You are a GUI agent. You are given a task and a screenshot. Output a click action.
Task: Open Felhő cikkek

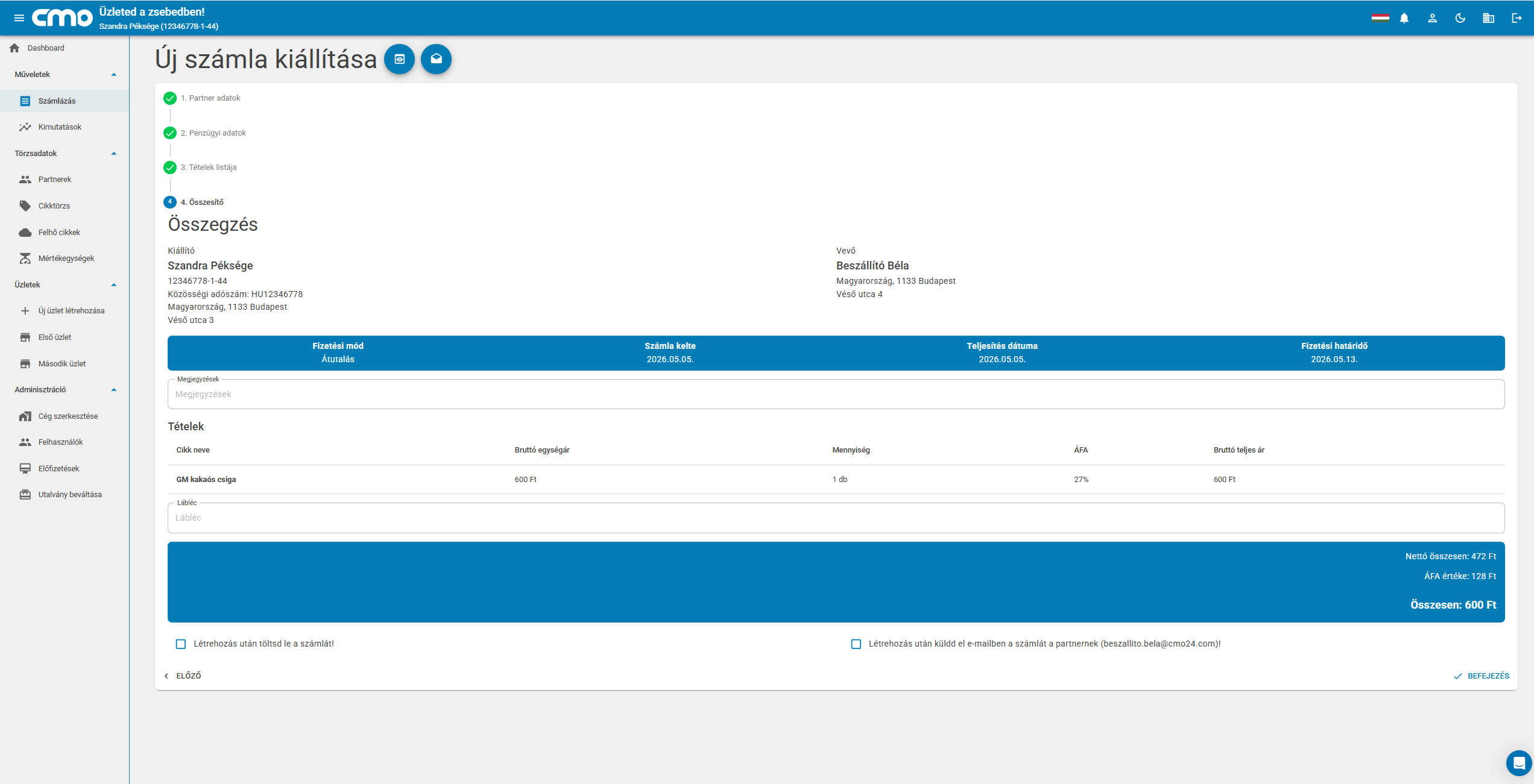(x=65, y=233)
